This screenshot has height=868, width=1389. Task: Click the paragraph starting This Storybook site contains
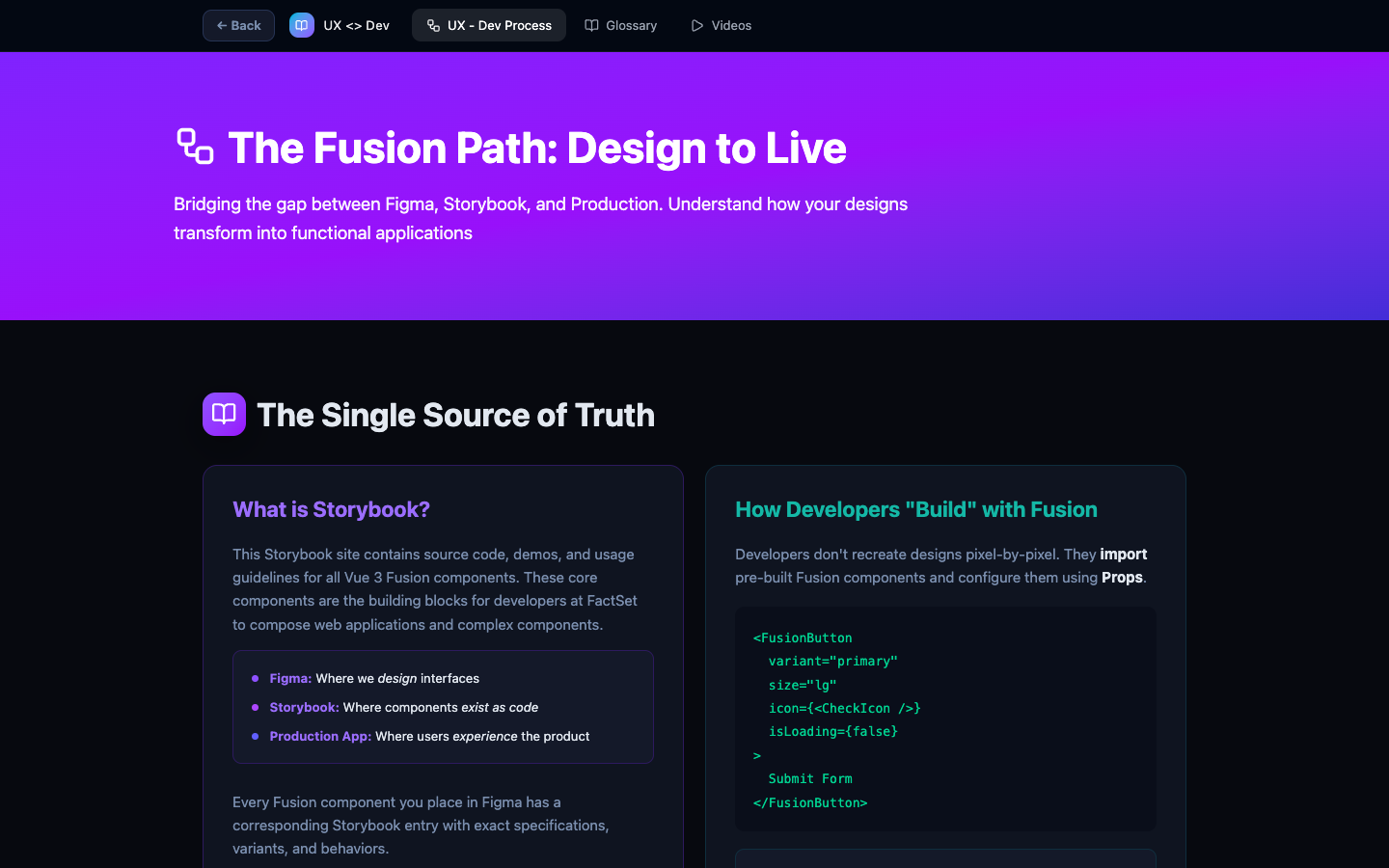point(435,589)
